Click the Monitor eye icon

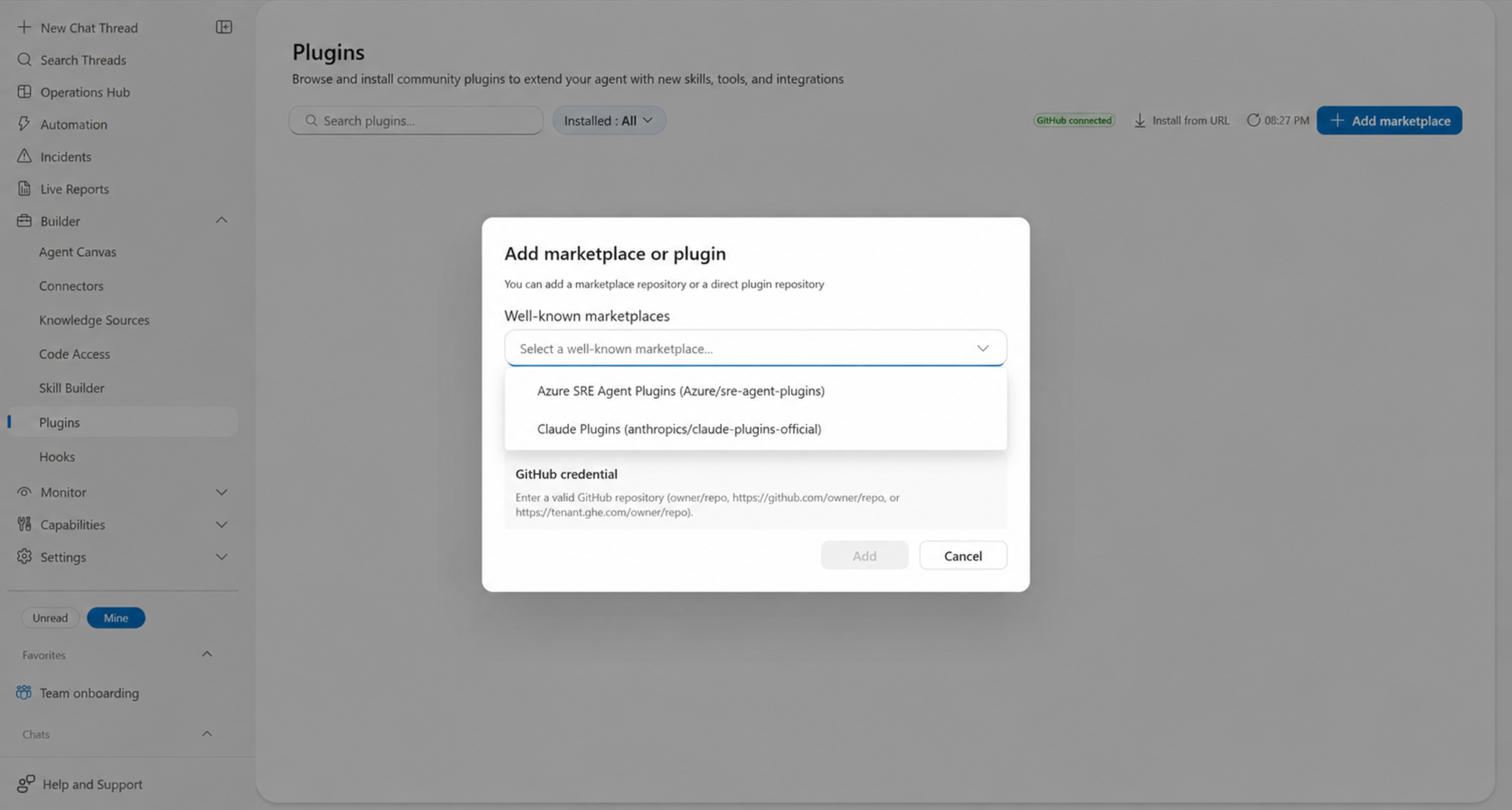24,492
